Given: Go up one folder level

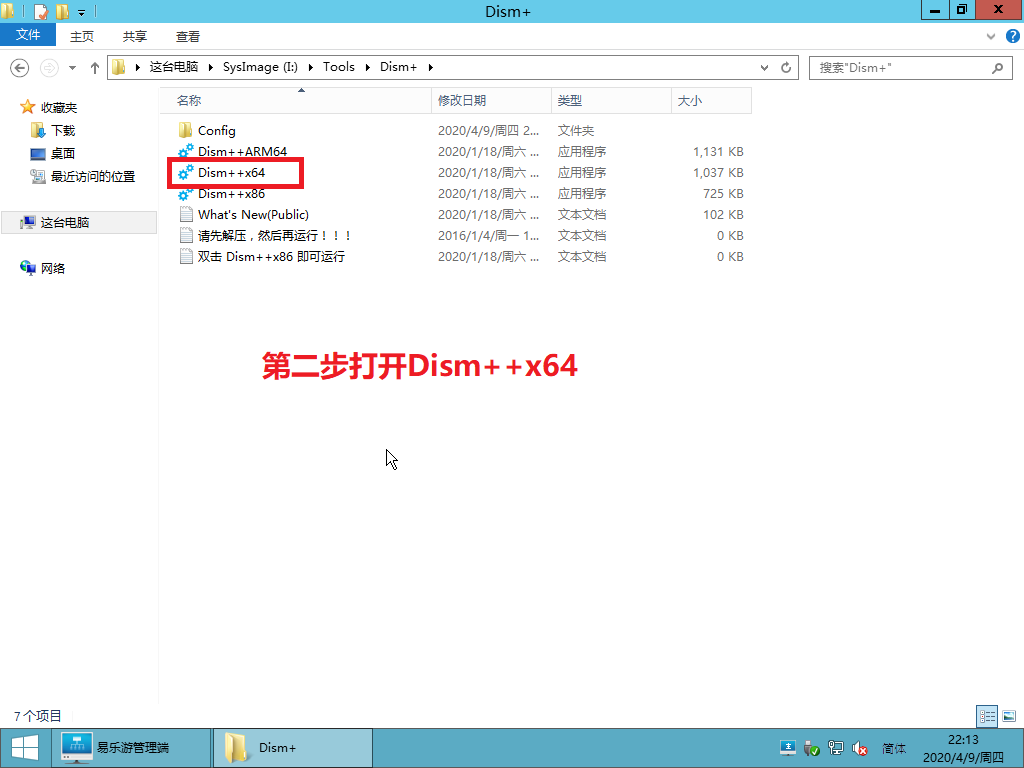Looking at the screenshot, I should point(95,67).
